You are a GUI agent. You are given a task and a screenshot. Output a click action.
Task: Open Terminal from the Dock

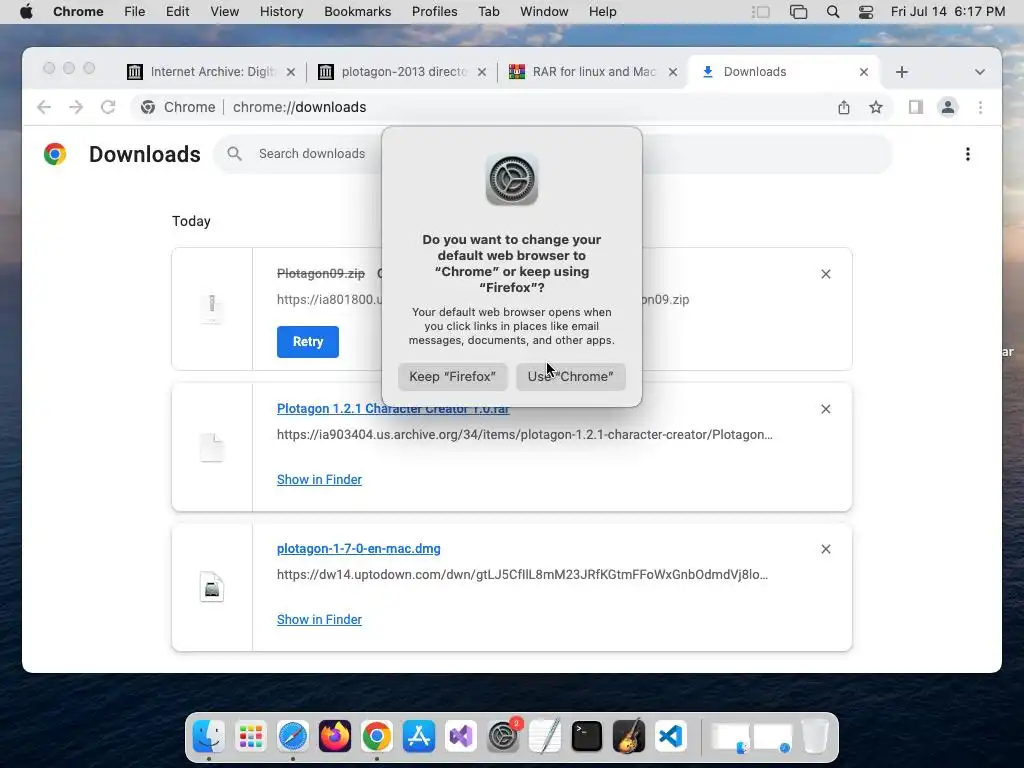pos(586,737)
